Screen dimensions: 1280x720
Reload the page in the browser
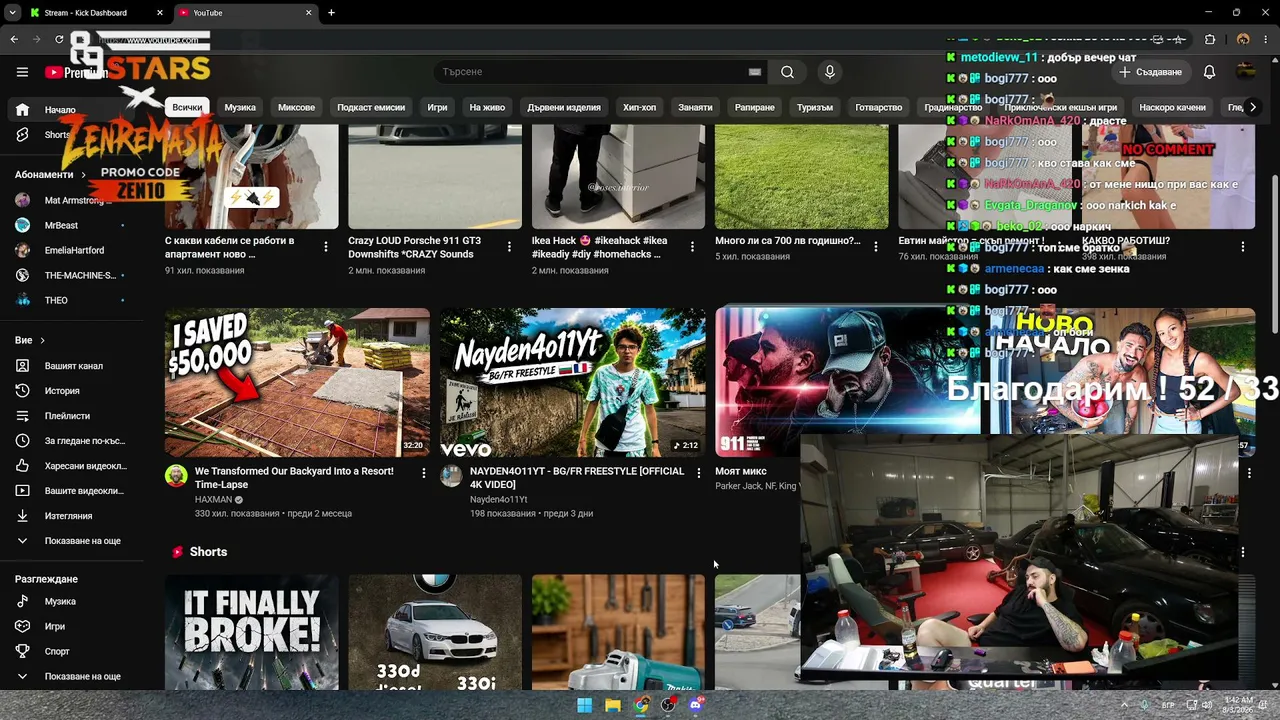59,40
